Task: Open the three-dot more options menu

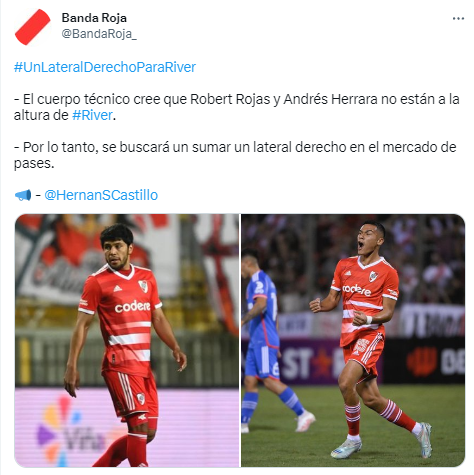Action: point(458,19)
